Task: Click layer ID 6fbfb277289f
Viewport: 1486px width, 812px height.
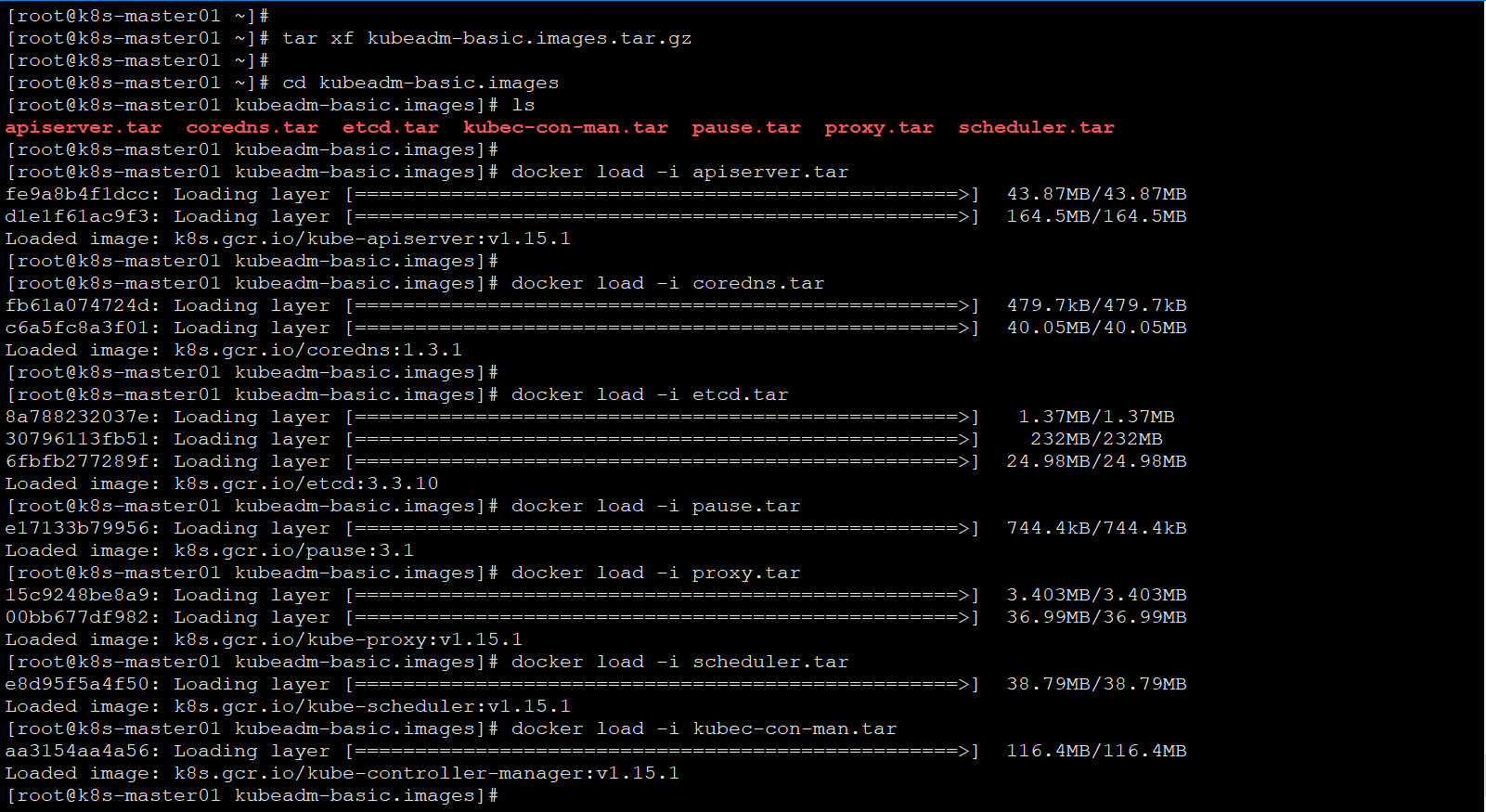Action: tap(78, 461)
